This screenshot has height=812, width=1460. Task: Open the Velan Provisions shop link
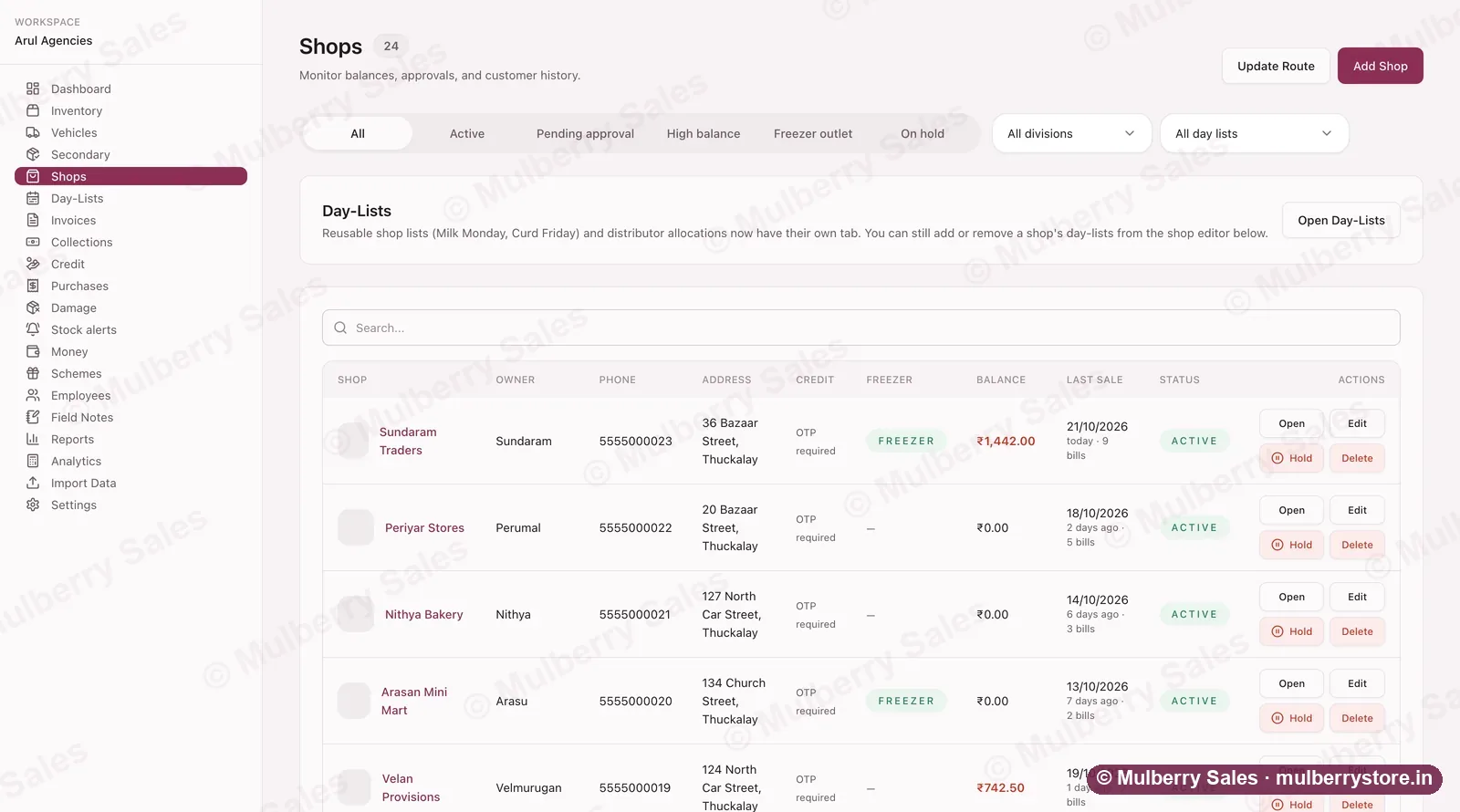pos(411,787)
